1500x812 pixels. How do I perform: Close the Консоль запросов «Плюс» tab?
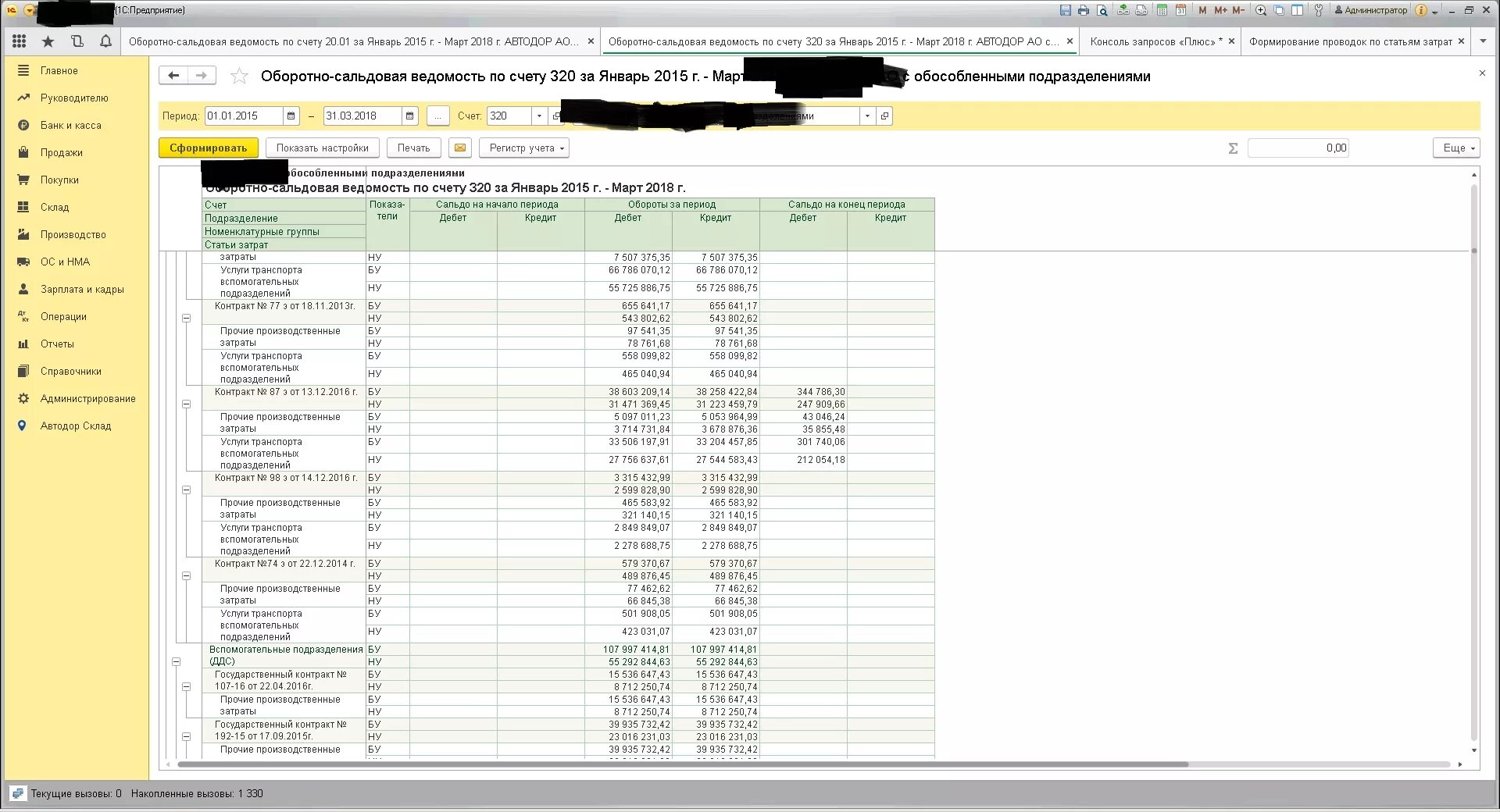pyautogui.click(x=1232, y=41)
